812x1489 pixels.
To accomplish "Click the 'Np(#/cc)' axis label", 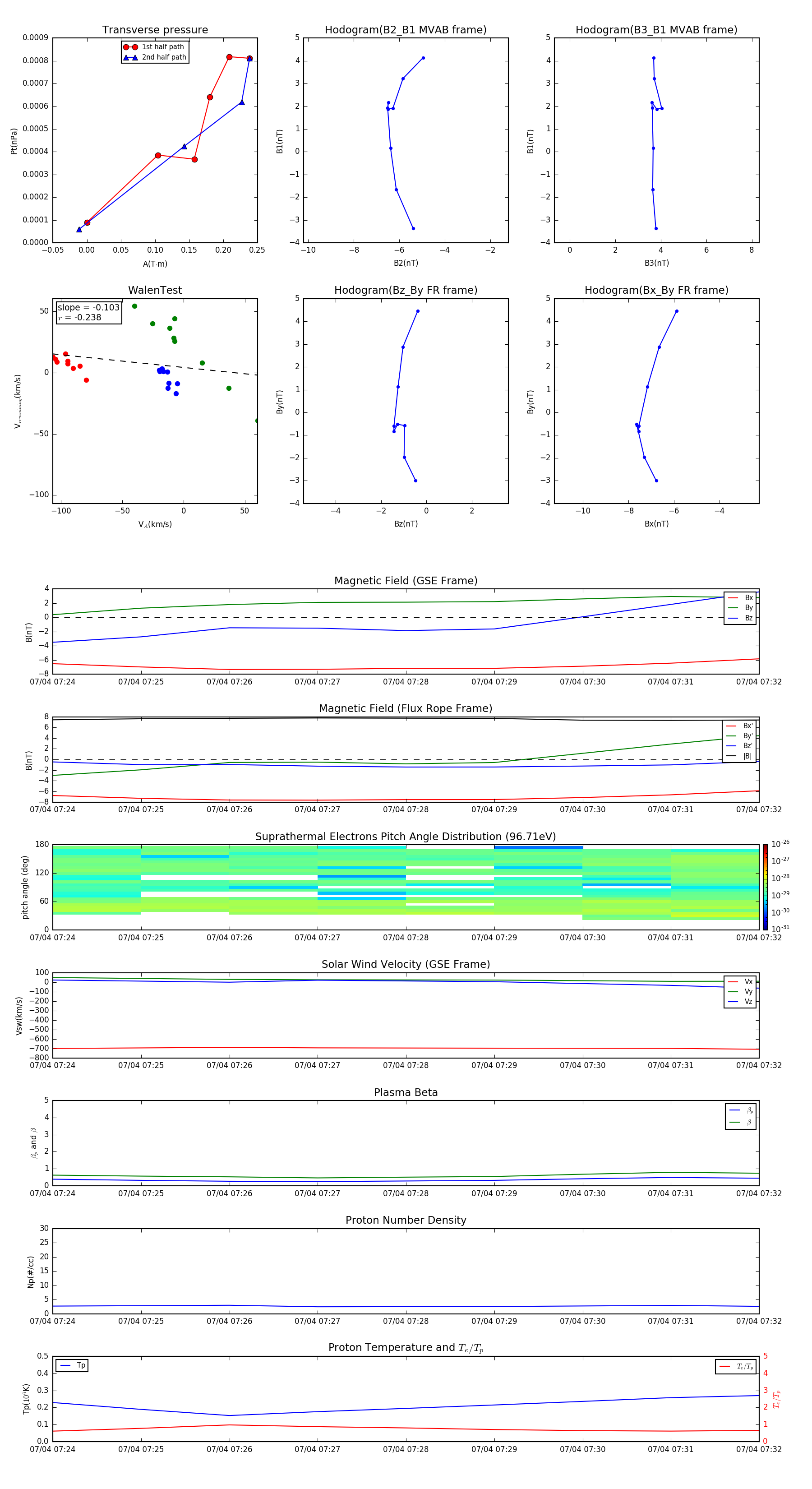I will [31, 1272].
